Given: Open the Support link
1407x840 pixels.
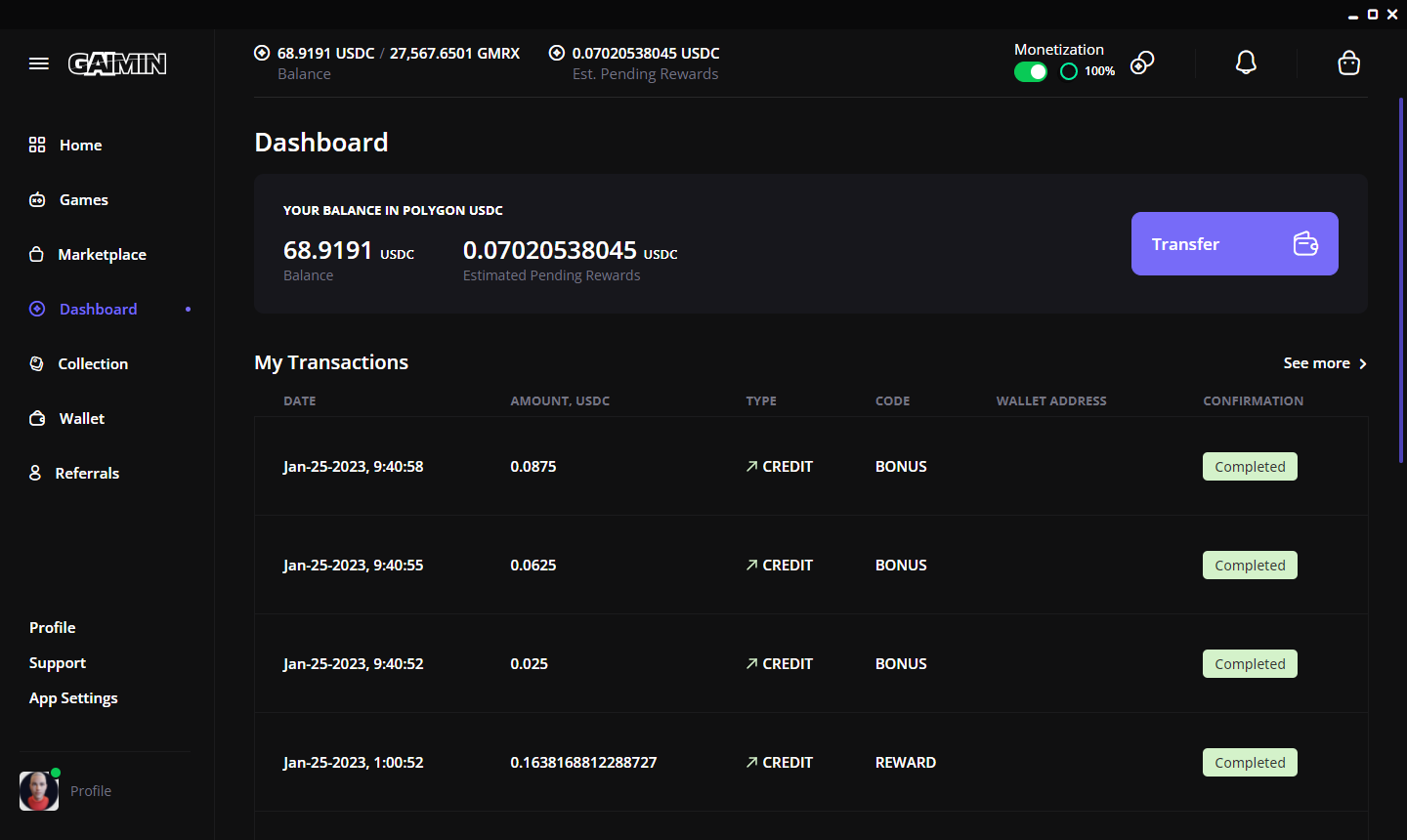Looking at the screenshot, I should click(x=58, y=662).
